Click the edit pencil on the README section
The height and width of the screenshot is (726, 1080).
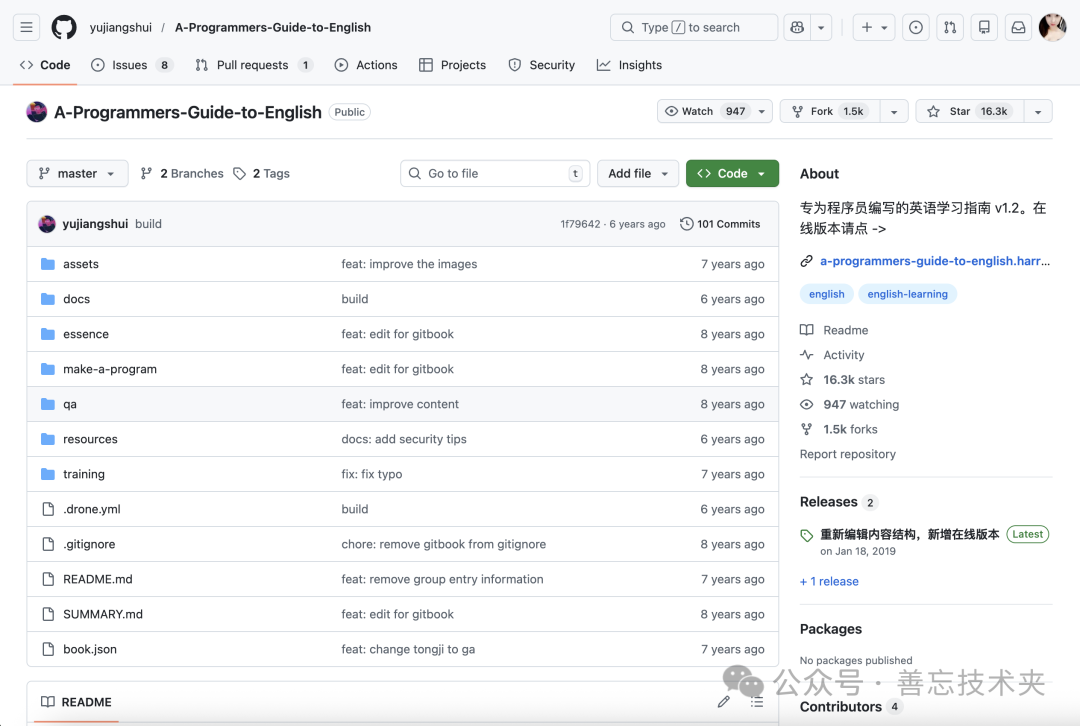click(724, 701)
